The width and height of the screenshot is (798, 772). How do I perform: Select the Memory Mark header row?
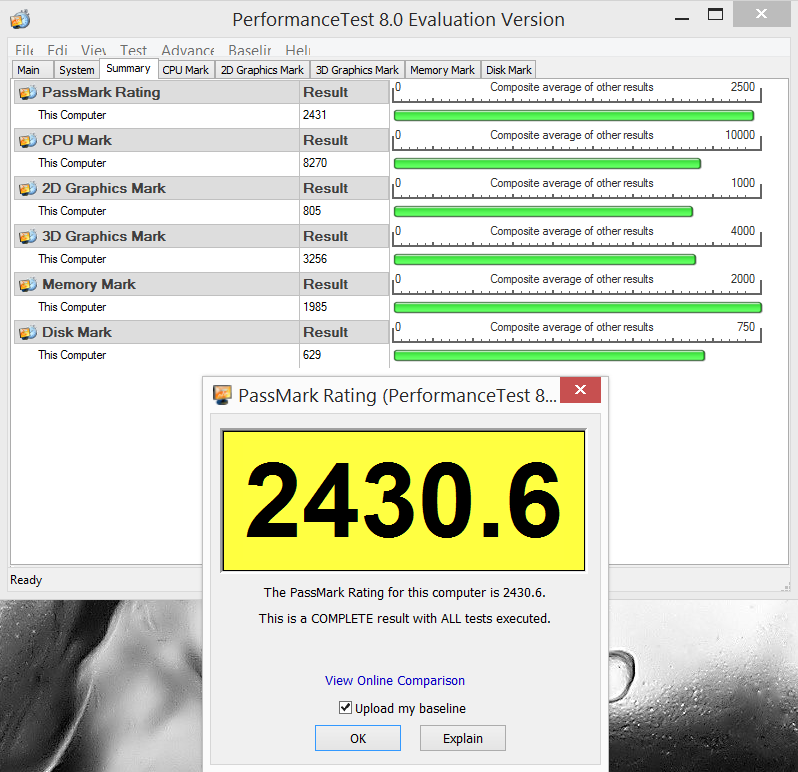click(x=201, y=284)
